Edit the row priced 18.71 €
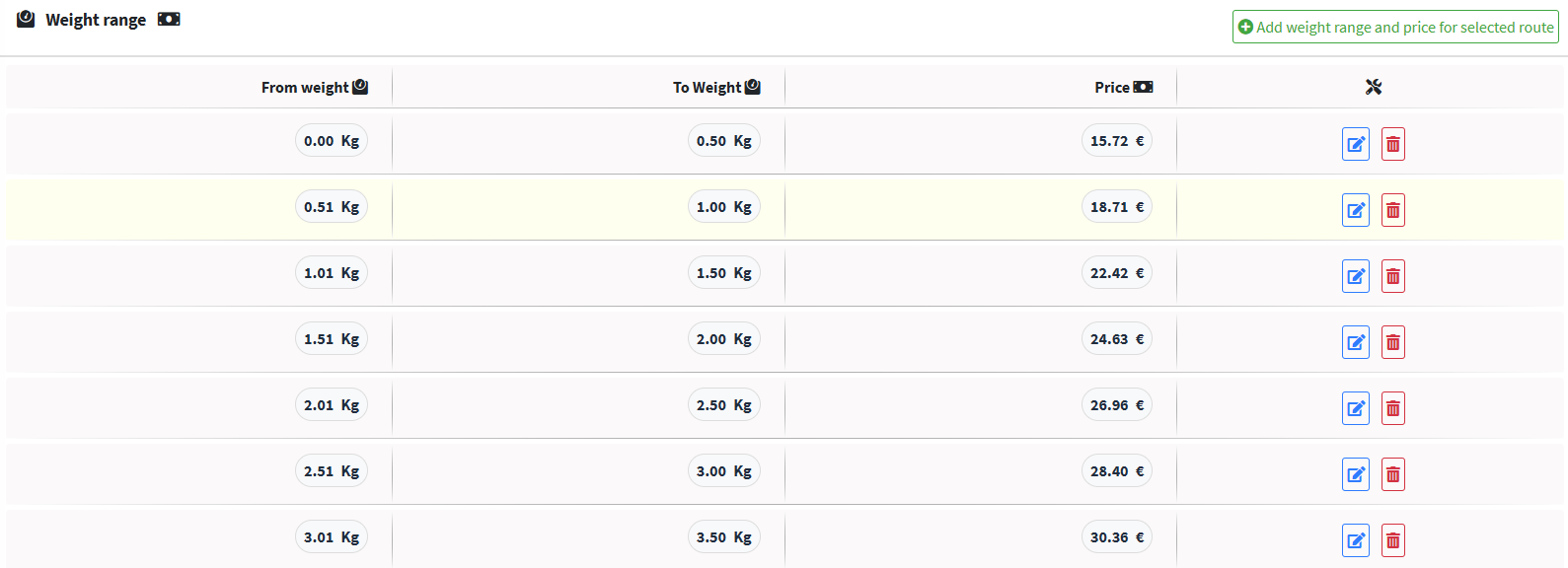 click(x=1356, y=210)
